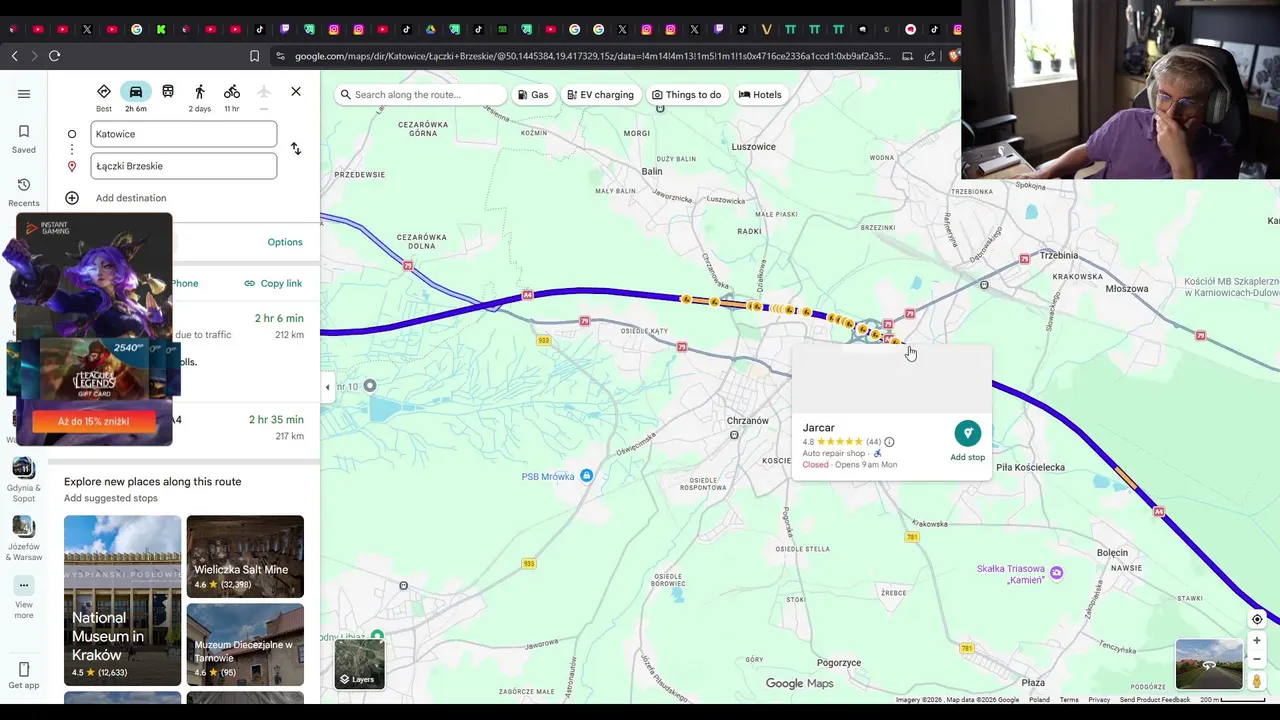The height and width of the screenshot is (720, 1280).
Task: Open Gdynia & Sopot recent item
Action: pyautogui.click(x=24, y=480)
